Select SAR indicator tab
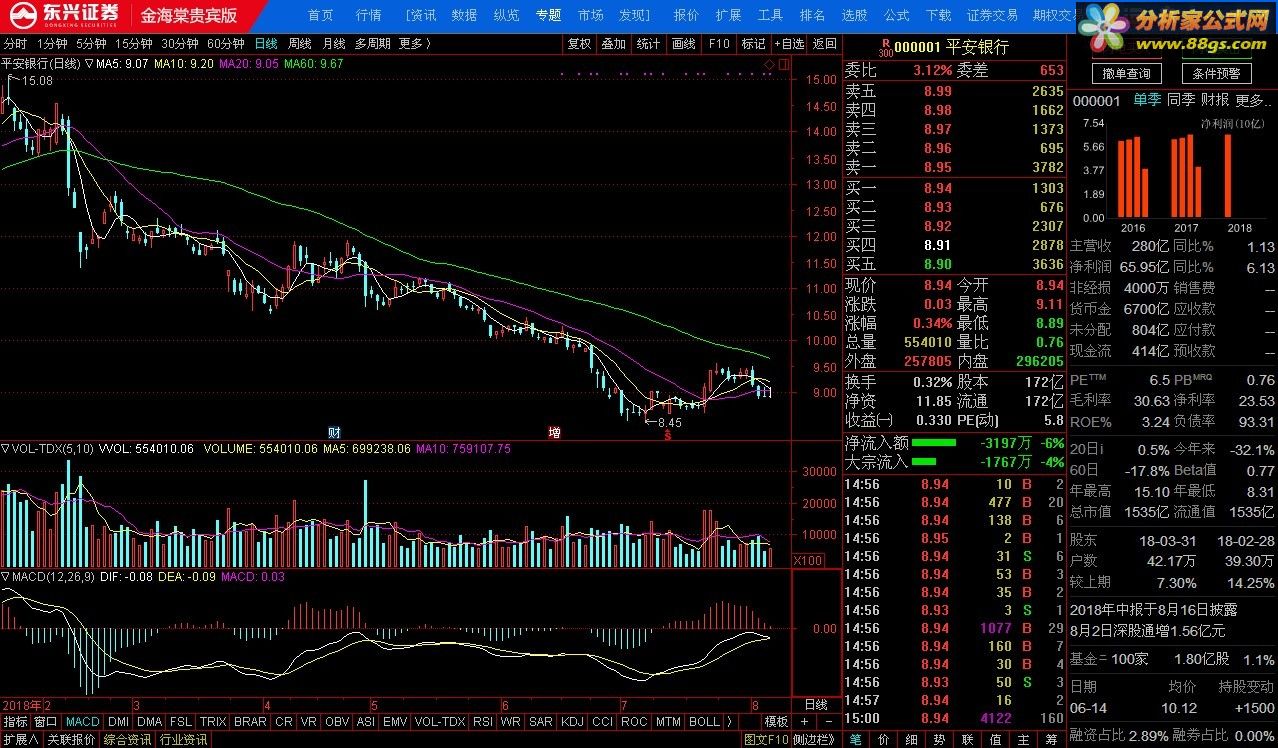 coord(541,721)
